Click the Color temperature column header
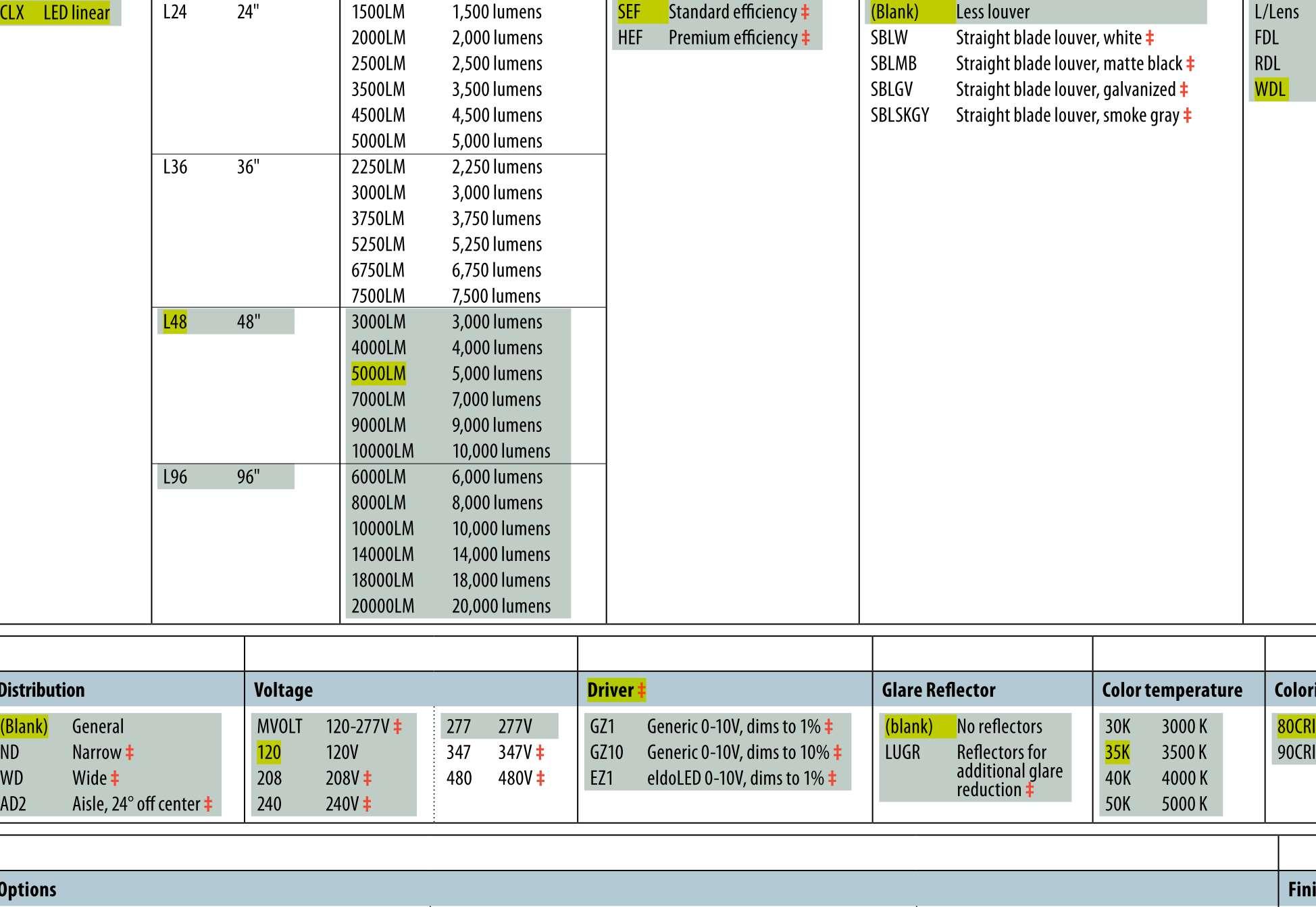 point(1172,690)
